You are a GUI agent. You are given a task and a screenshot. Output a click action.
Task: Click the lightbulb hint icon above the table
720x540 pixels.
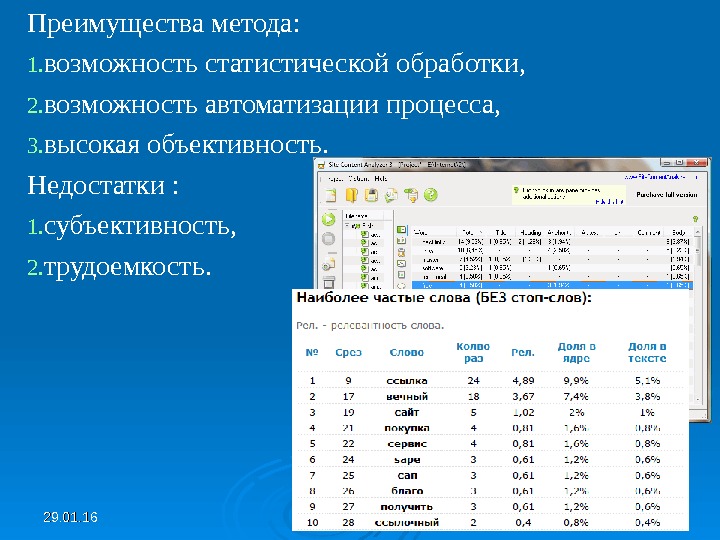[695, 219]
